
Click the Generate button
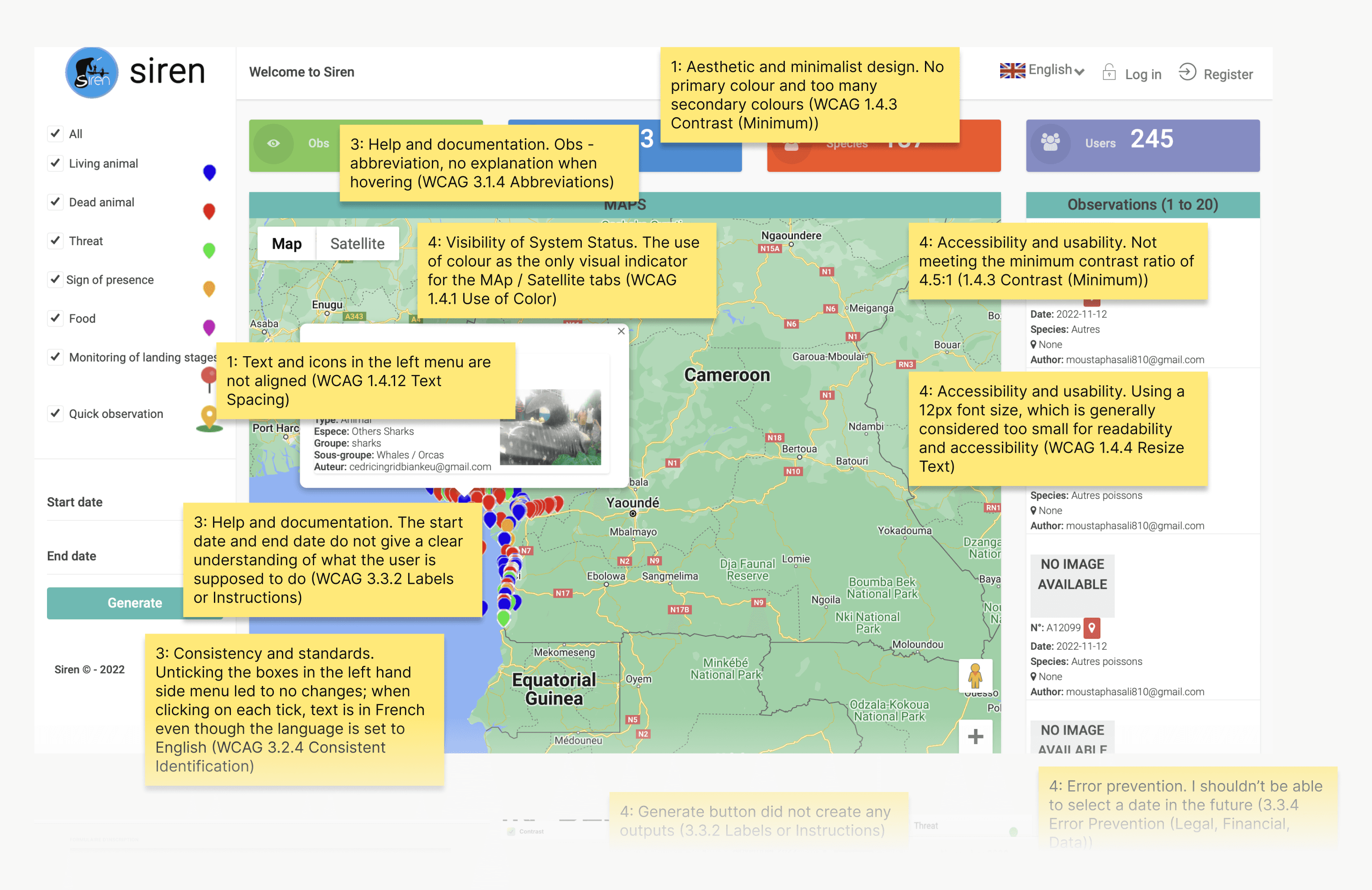tap(134, 603)
